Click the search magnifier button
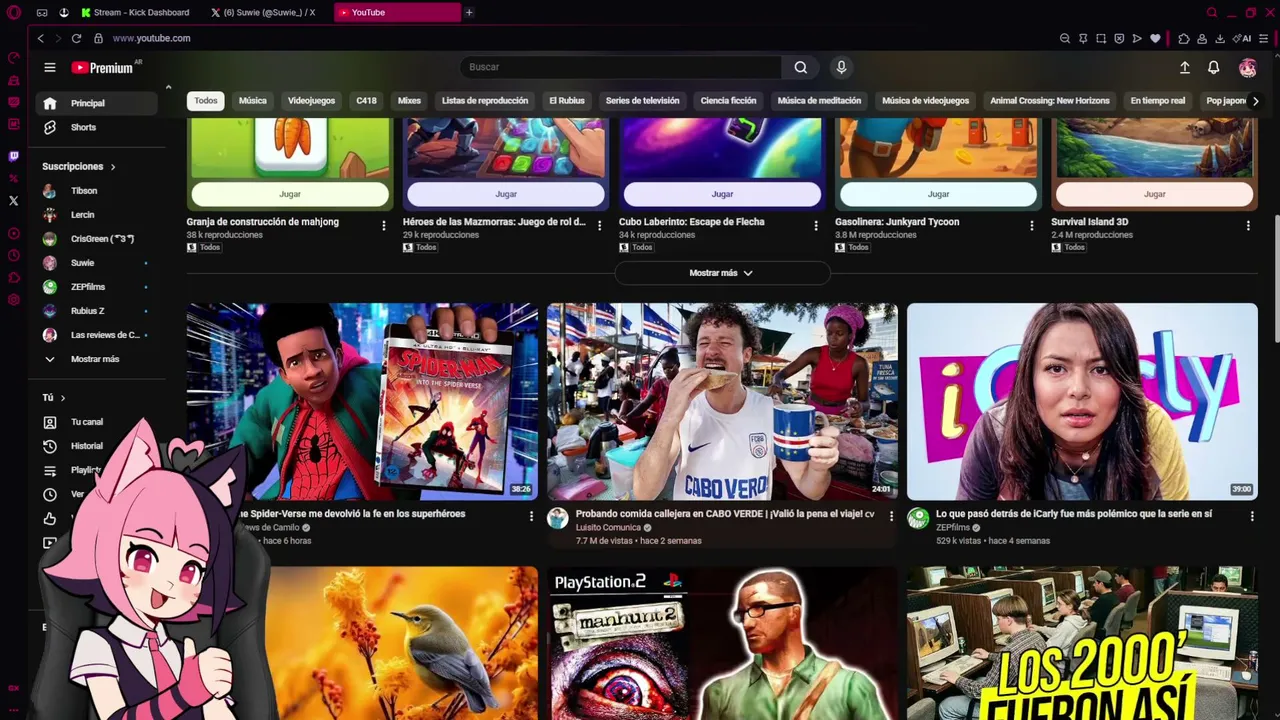Image resolution: width=1280 pixels, height=720 pixels. click(x=801, y=67)
